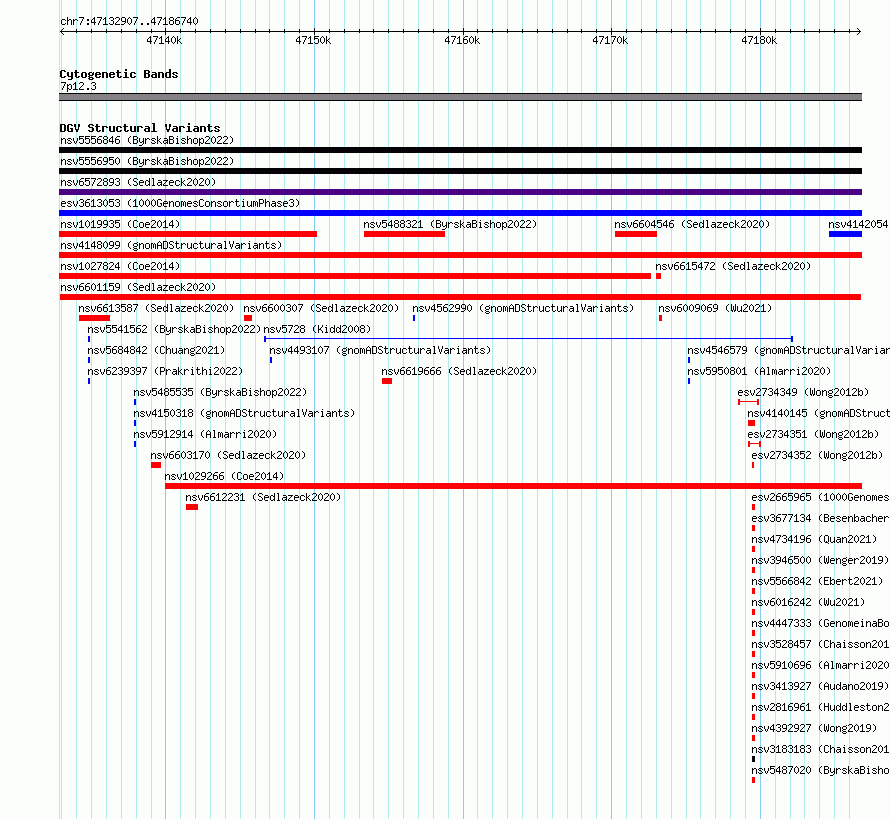Viewport: 890px width, 819px height.
Task: Click chr7:47132907..47186740 coordinate text
Action: tap(129, 21)
